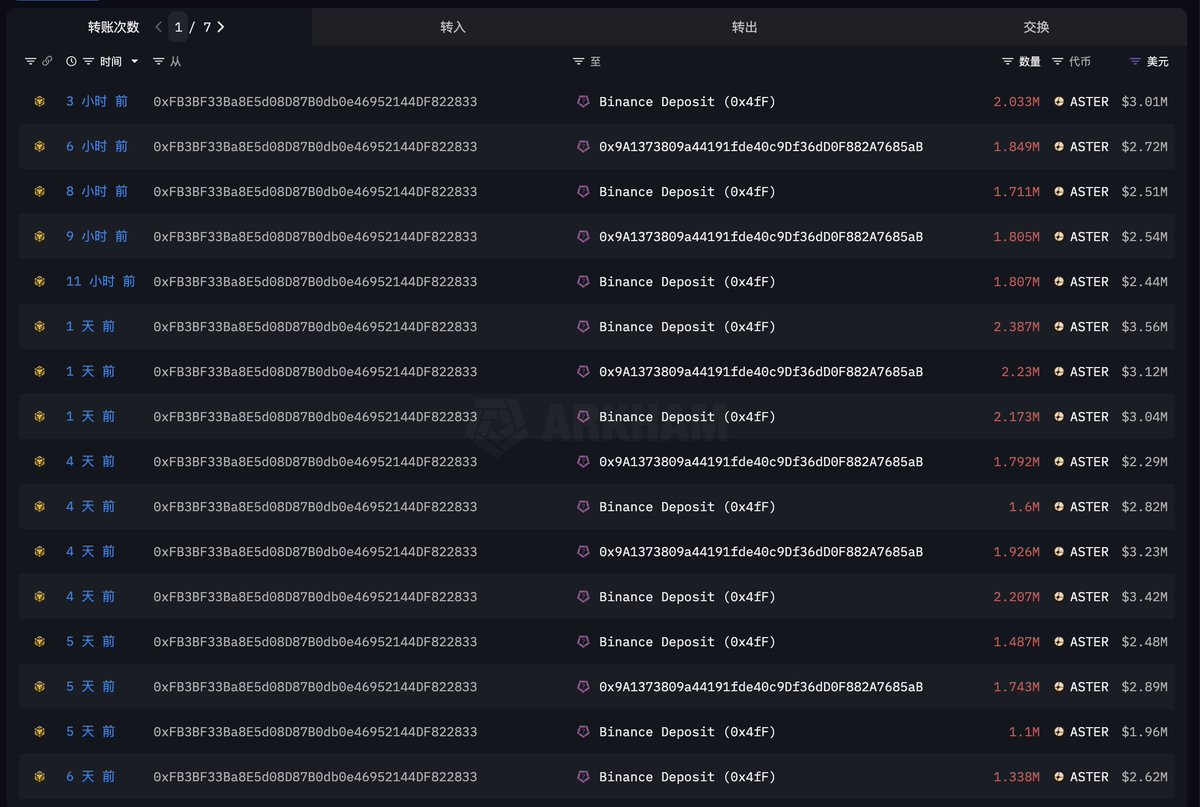The height and width of the screenshot is (807, 1200).
Task: Click the clock icon beside 时间 header
Action: point(71,62)
